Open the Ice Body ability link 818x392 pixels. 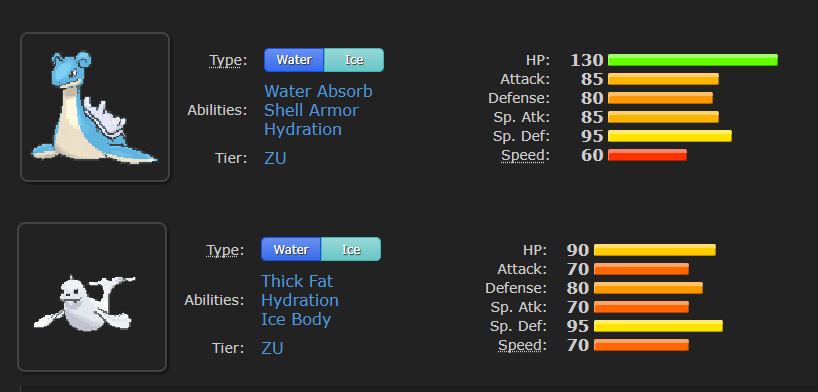click(296, 319)
